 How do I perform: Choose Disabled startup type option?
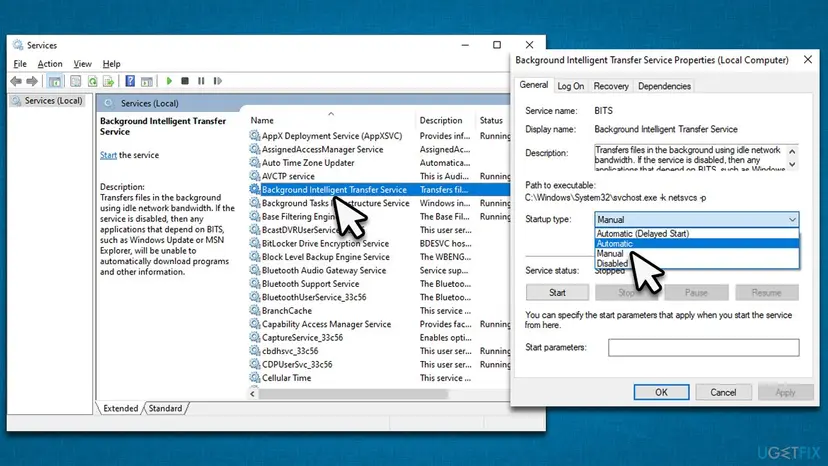[x=697, y=263]
